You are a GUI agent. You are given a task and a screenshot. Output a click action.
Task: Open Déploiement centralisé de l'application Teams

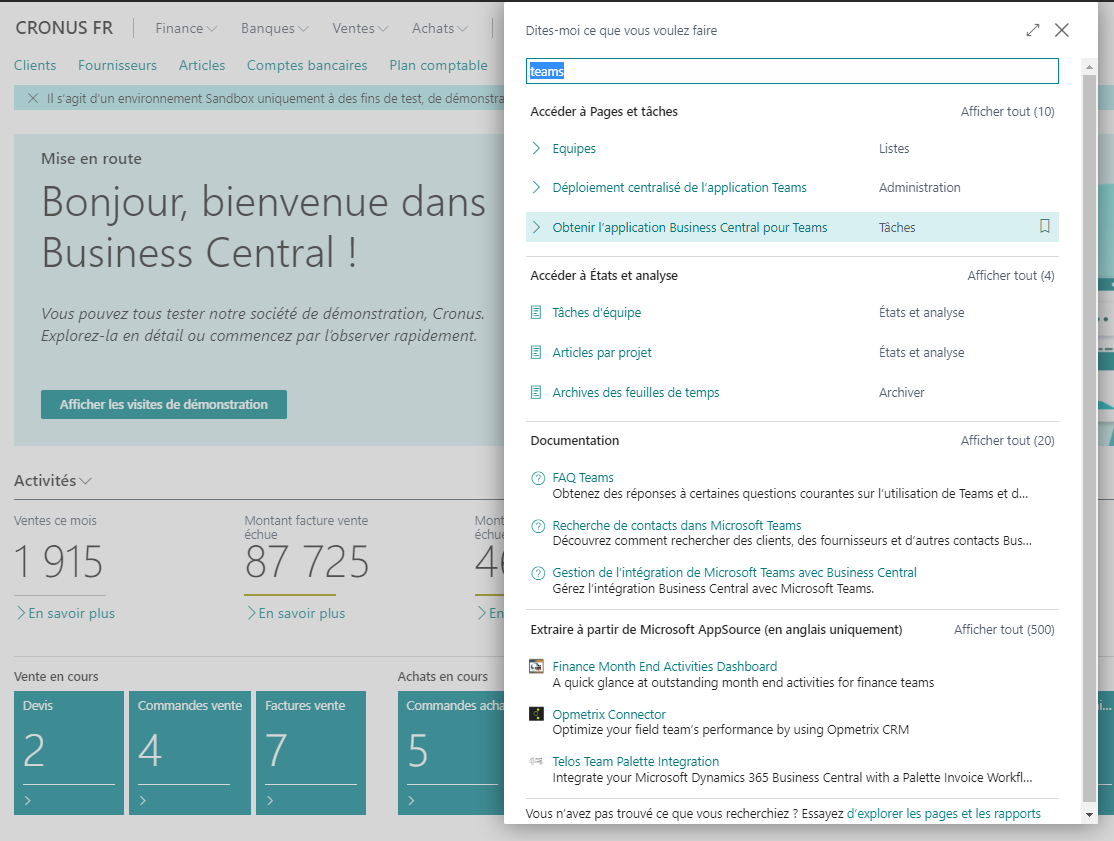[x=679, y=188]
